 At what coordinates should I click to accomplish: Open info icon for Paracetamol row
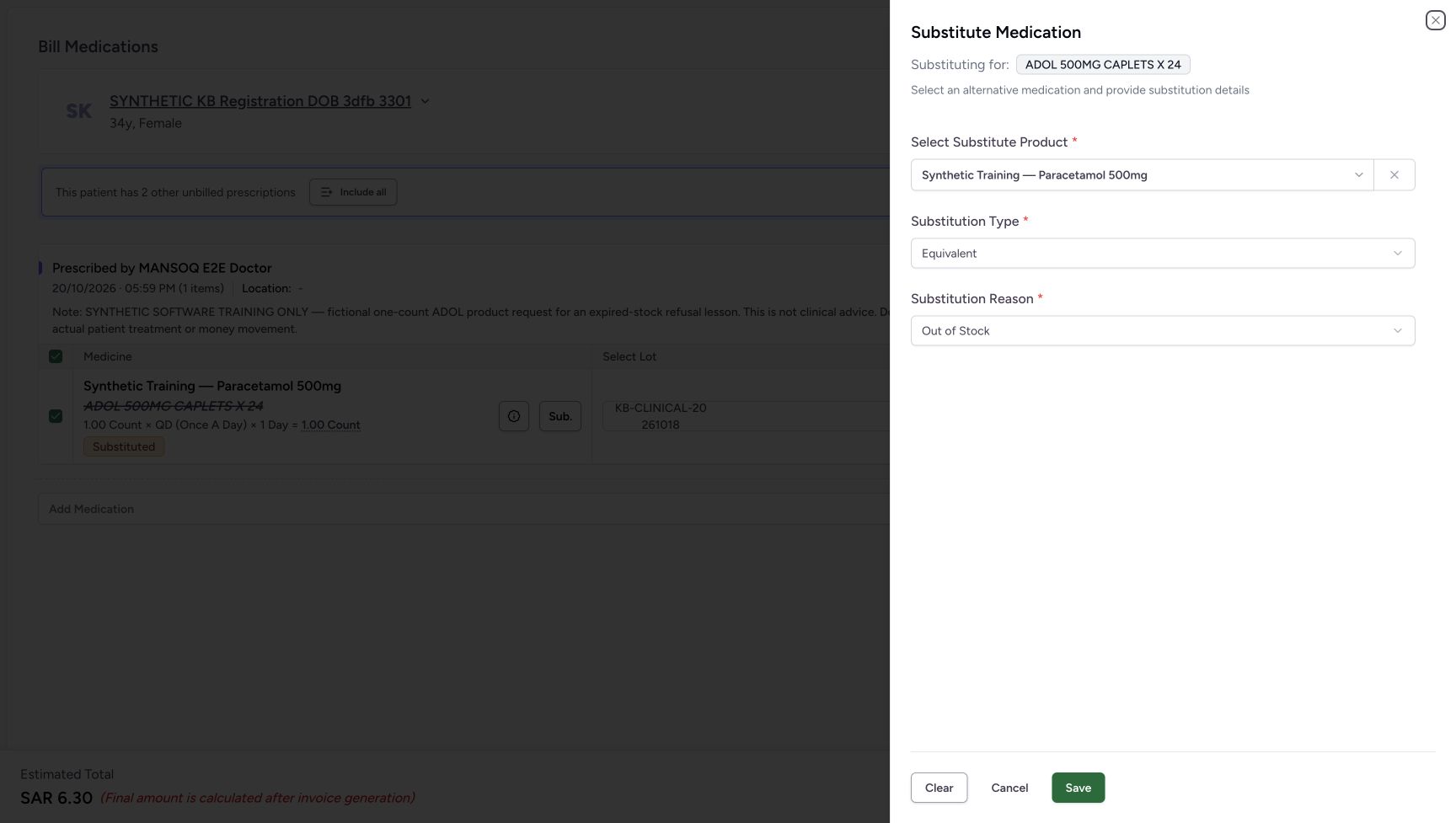514,416
